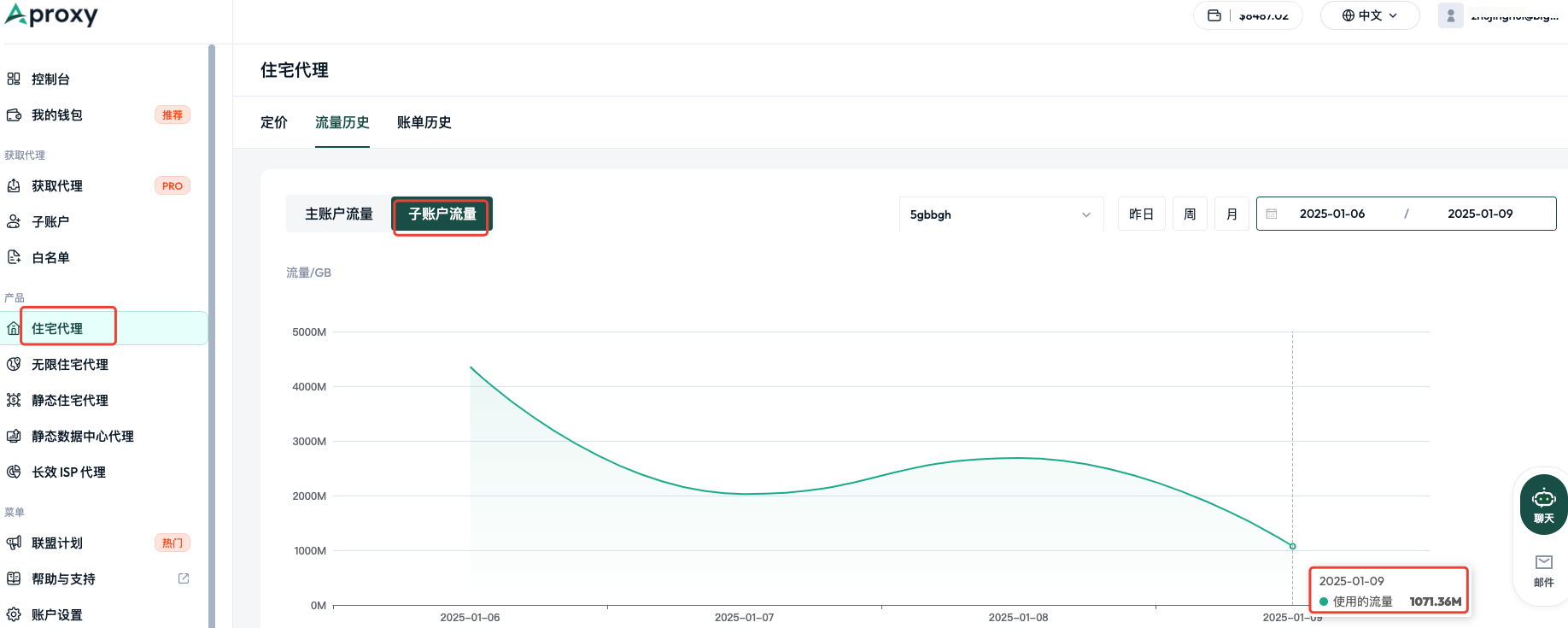Open the user account menu
This screenshot has width=1568, height=628.
pos(1501,15)
